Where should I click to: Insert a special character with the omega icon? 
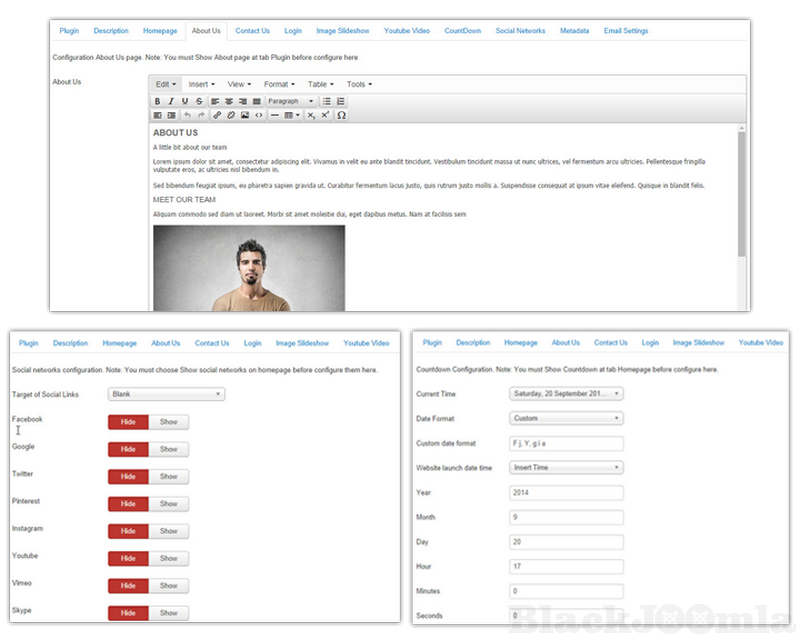tap(342, 116)
